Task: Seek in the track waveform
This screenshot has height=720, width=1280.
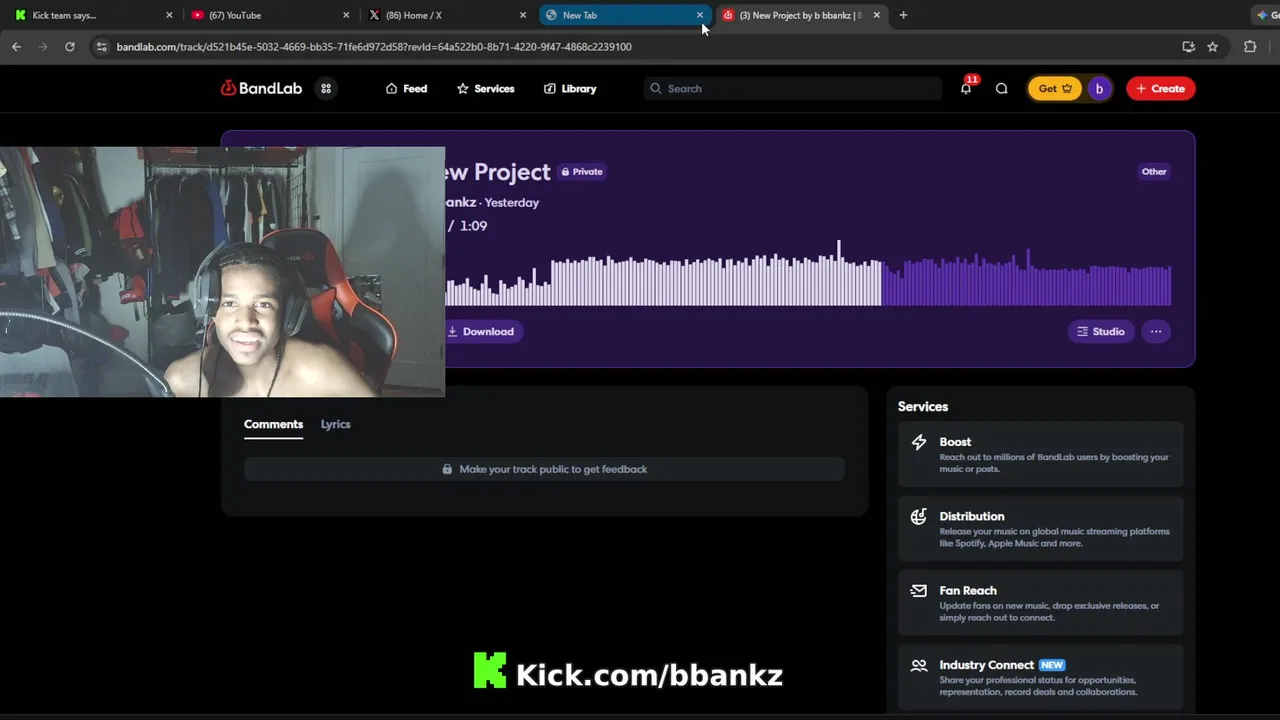Action: pos(808,273)
